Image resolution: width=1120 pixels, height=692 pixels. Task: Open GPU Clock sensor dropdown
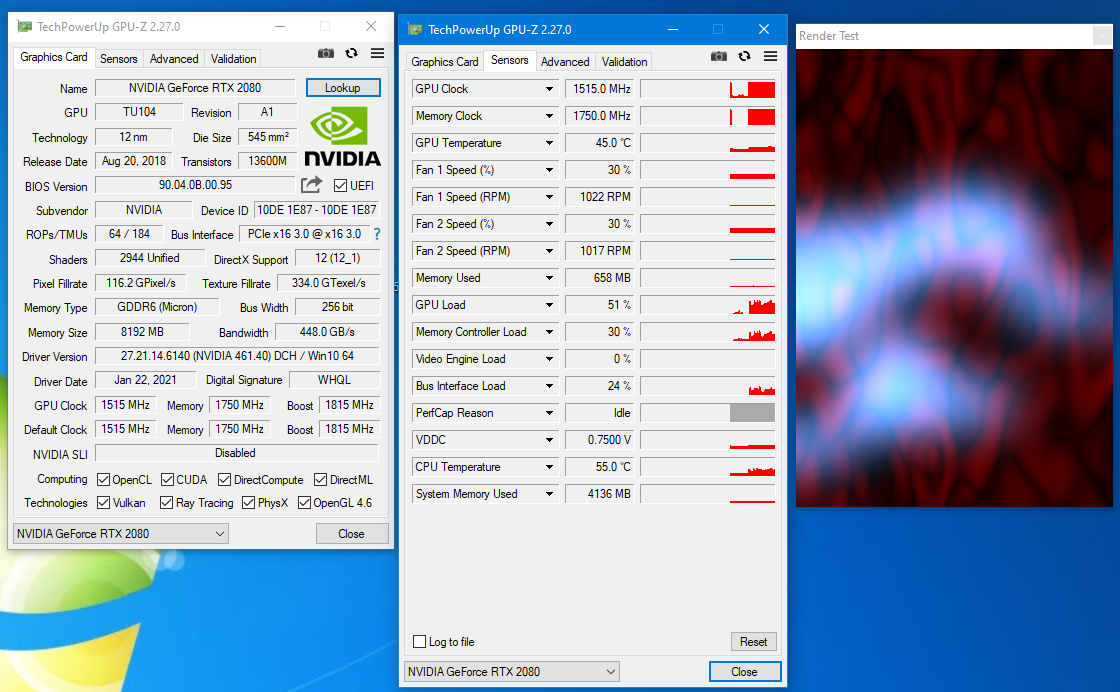coord(549,89)
